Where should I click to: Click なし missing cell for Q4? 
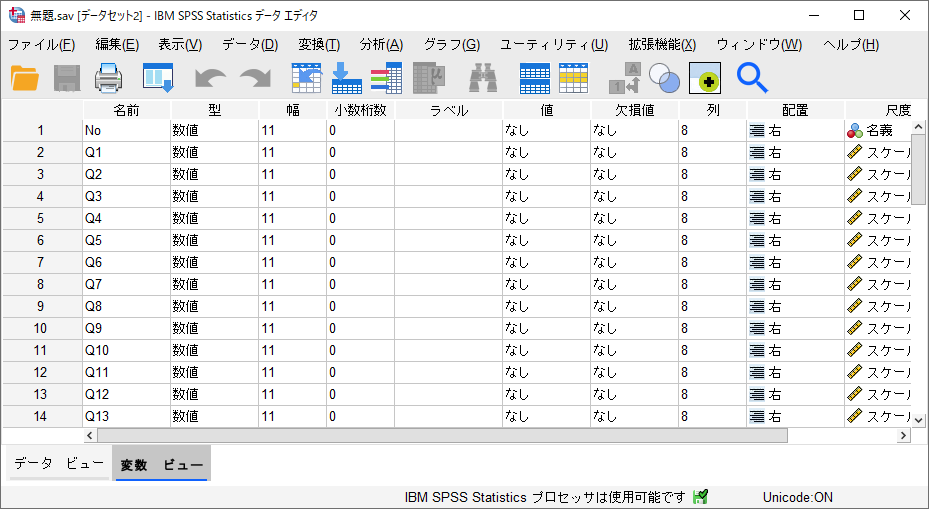tap(635, 219)
